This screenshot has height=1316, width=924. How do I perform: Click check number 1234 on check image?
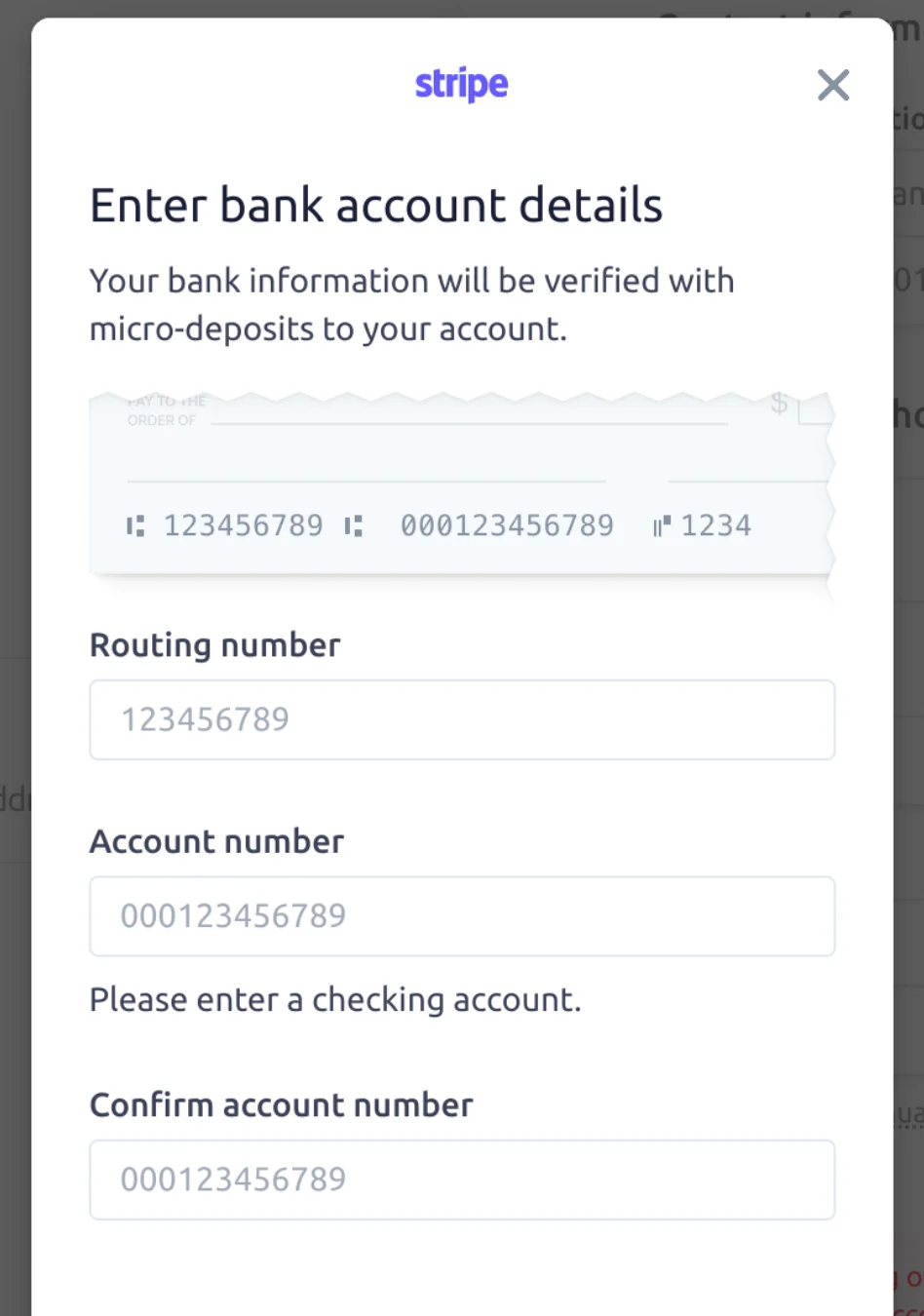[x=716, y=525]
